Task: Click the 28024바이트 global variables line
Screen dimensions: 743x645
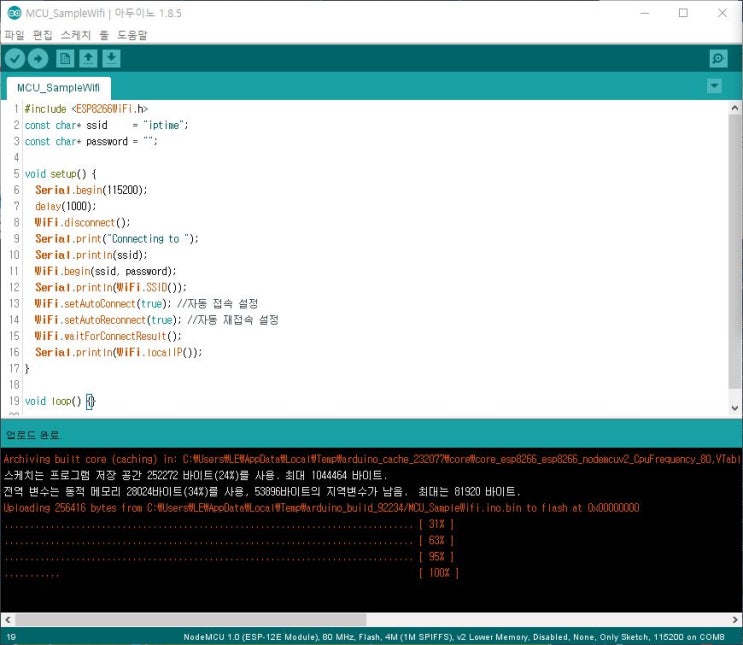Action: click(x=262, y=491)
